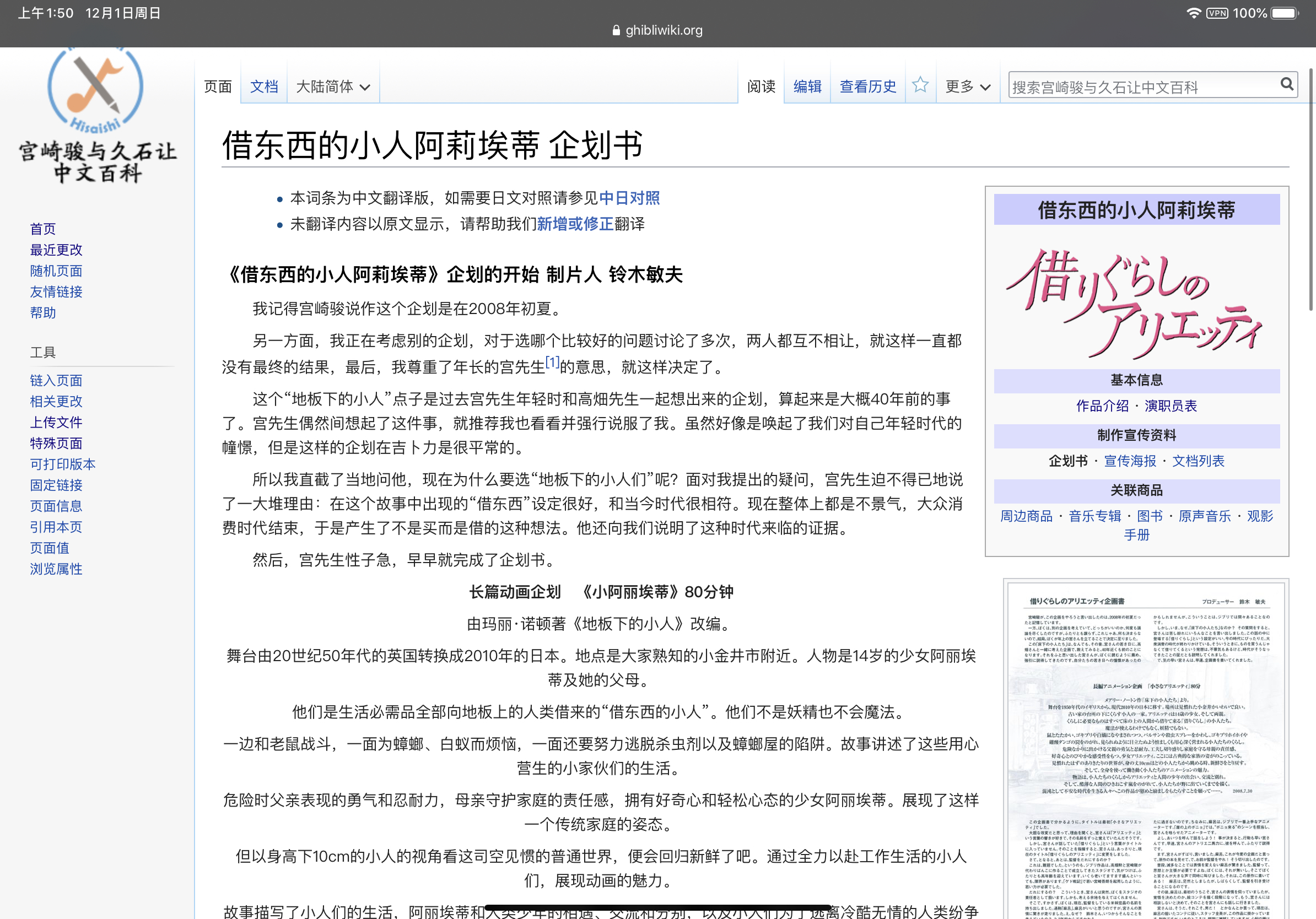Go to 随机页面
Screen dimensions: 1316x919
pos(56,271)
